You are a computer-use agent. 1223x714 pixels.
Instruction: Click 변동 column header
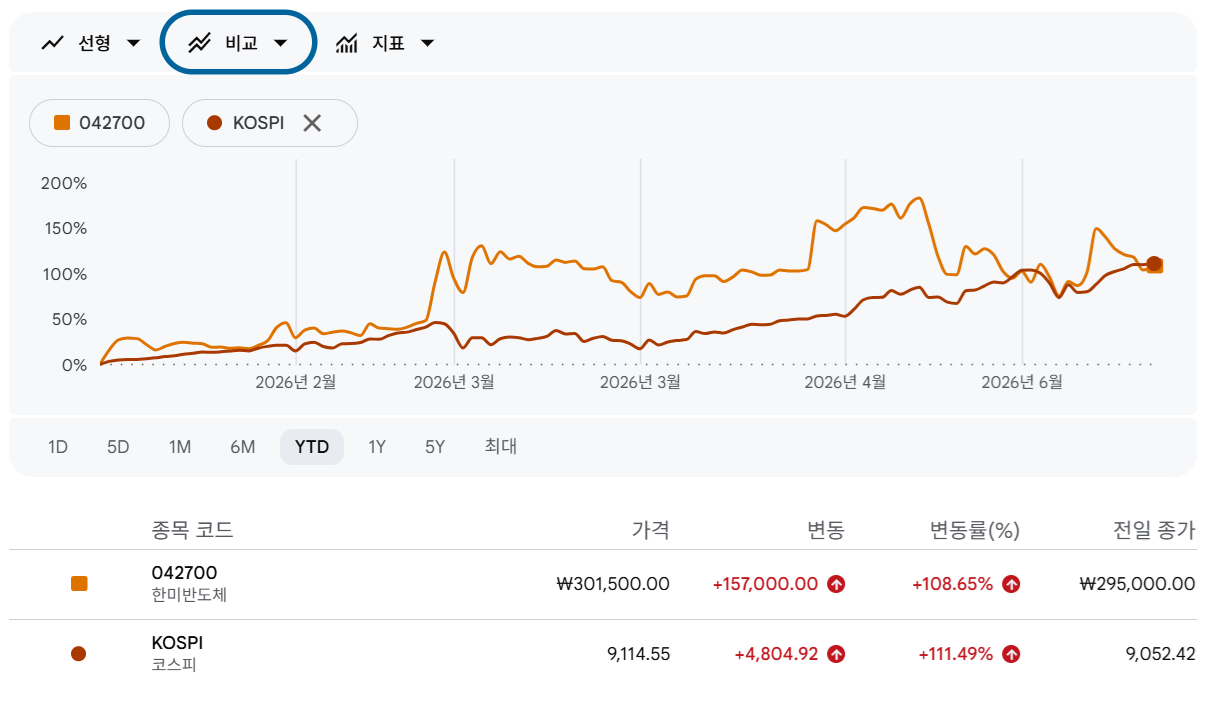(x=826, y=530)
